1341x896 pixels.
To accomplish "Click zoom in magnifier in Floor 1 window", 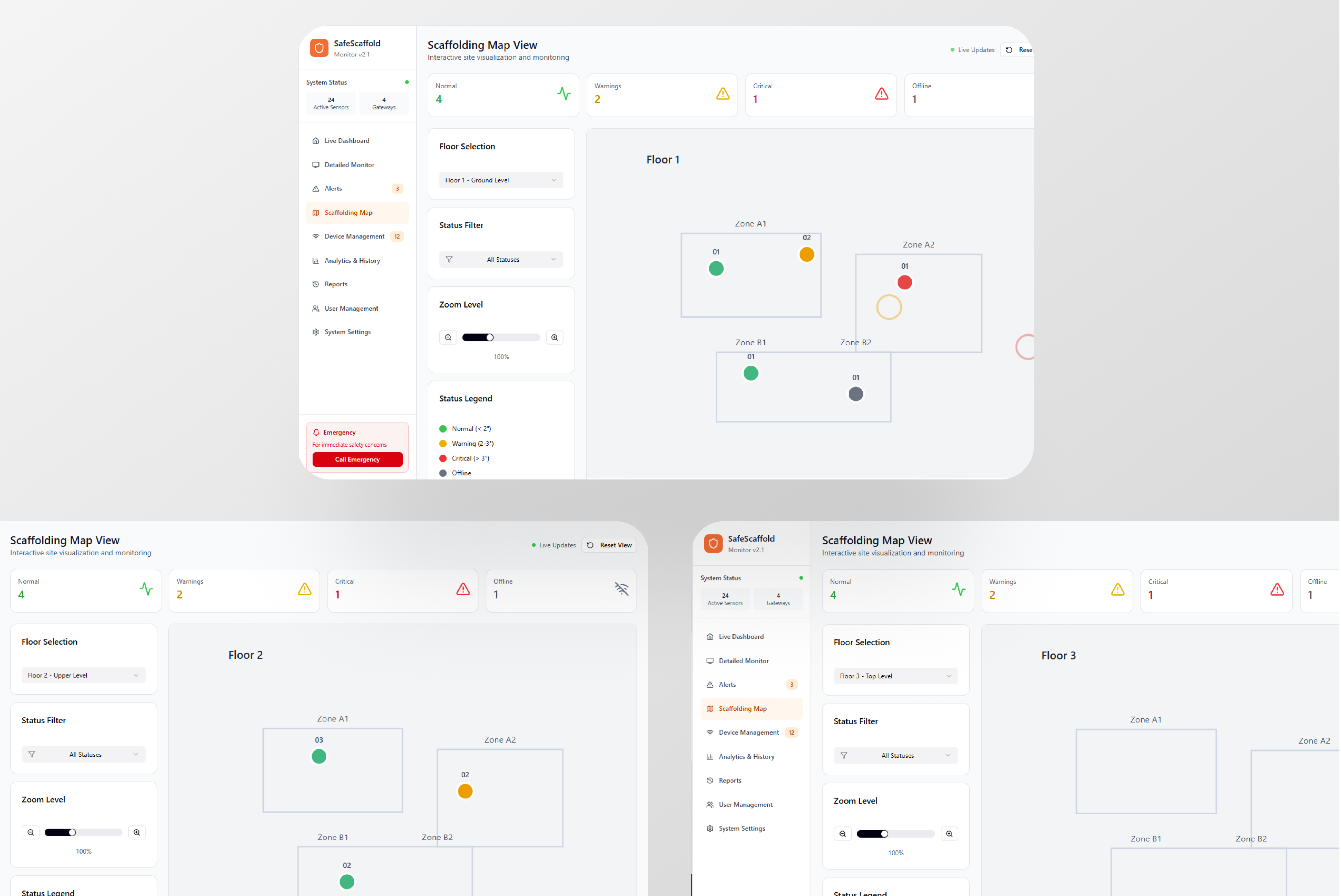I will (555, 338).
